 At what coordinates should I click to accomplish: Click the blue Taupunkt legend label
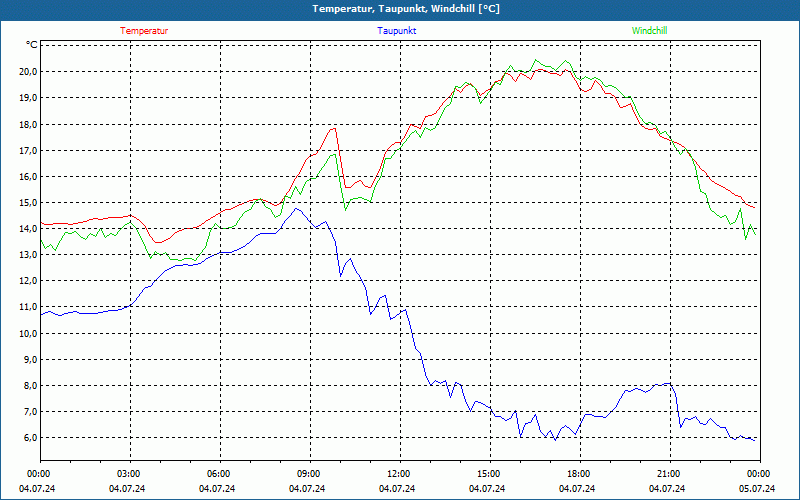(x=396, y=31)
